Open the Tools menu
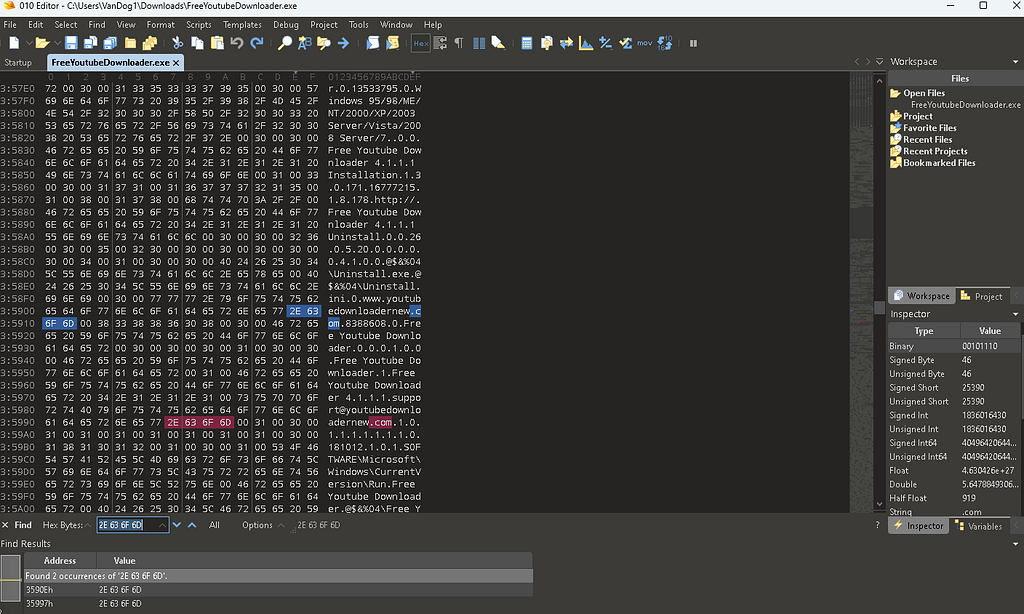The height and width of the screenshot is (614, 1024). click(359, 25)
